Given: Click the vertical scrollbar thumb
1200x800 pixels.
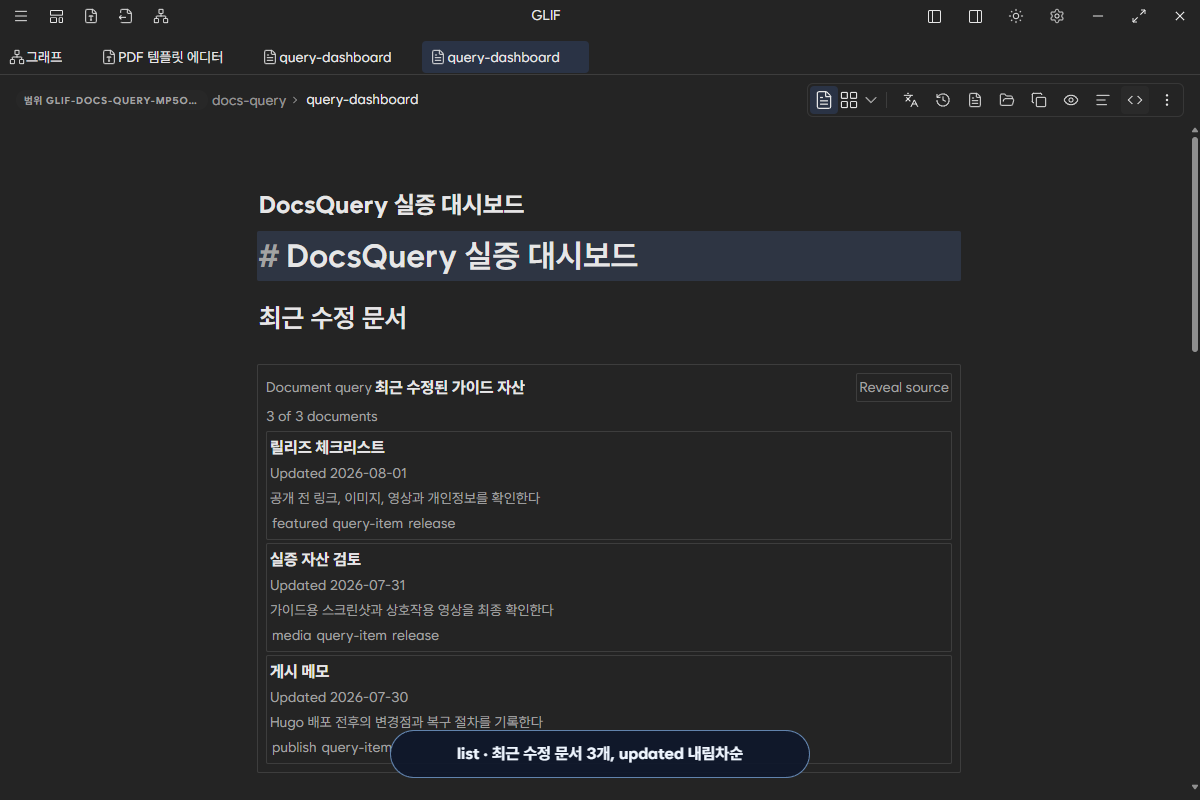Looking at the screenshot, I should pyautogui.click(x=1194, y=244).
